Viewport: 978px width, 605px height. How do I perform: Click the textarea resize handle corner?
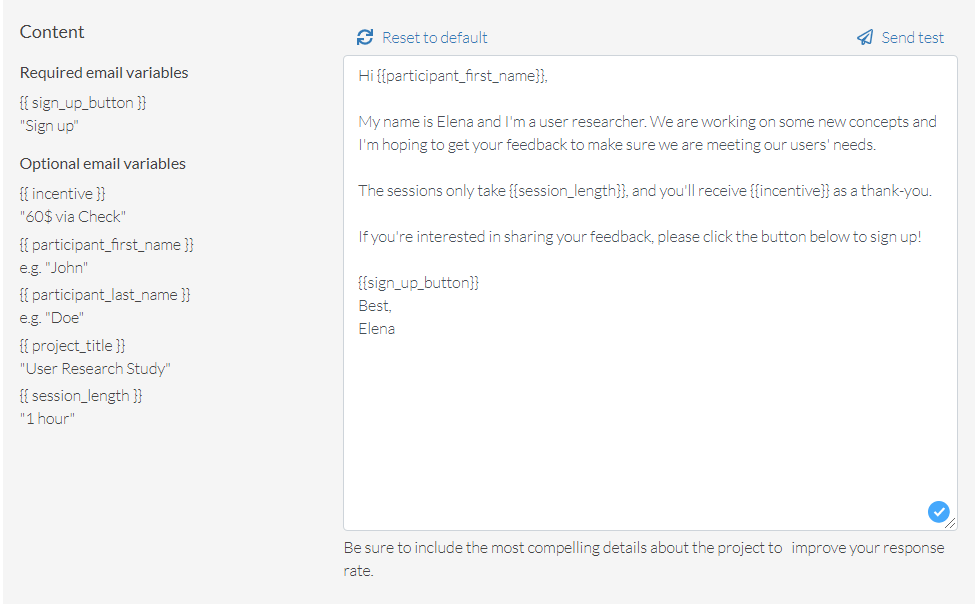[x=951, y=524]
